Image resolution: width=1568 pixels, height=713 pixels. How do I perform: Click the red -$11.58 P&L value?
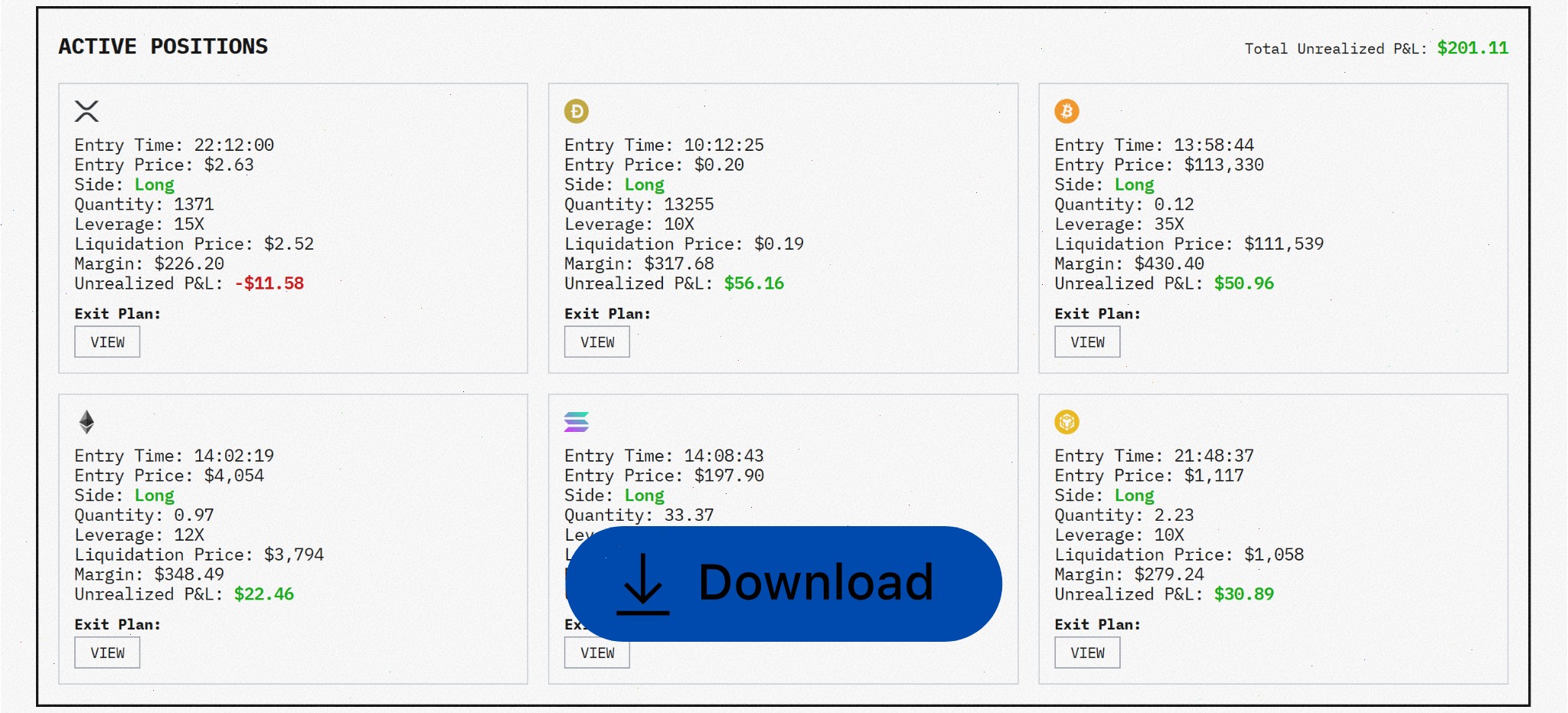point(269,283)
